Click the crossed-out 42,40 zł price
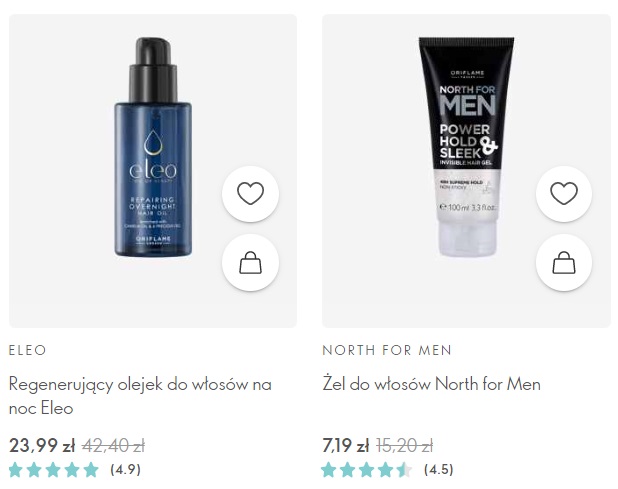 tap(114, 446)
